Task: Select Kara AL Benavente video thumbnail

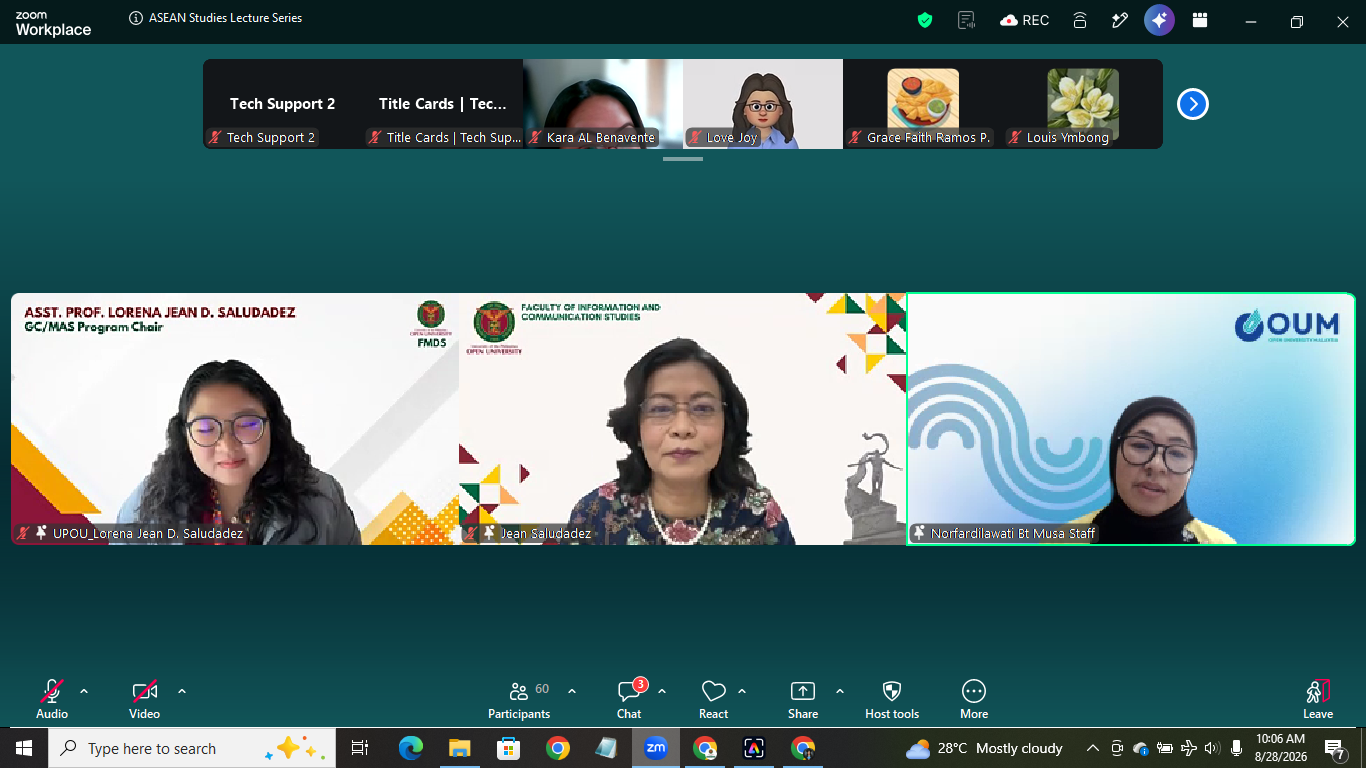Action: [x=603, y=104]
